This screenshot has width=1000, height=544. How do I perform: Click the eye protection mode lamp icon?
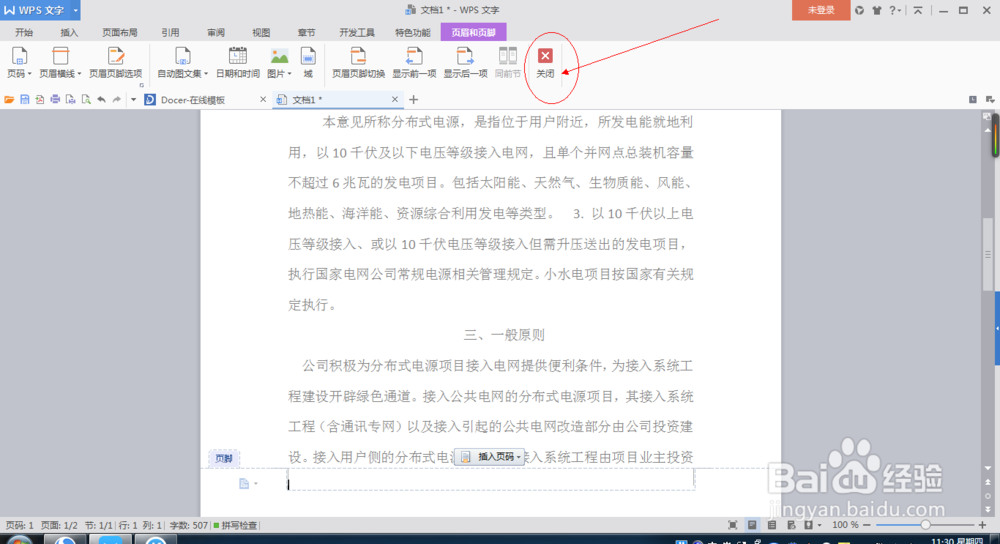808,525
